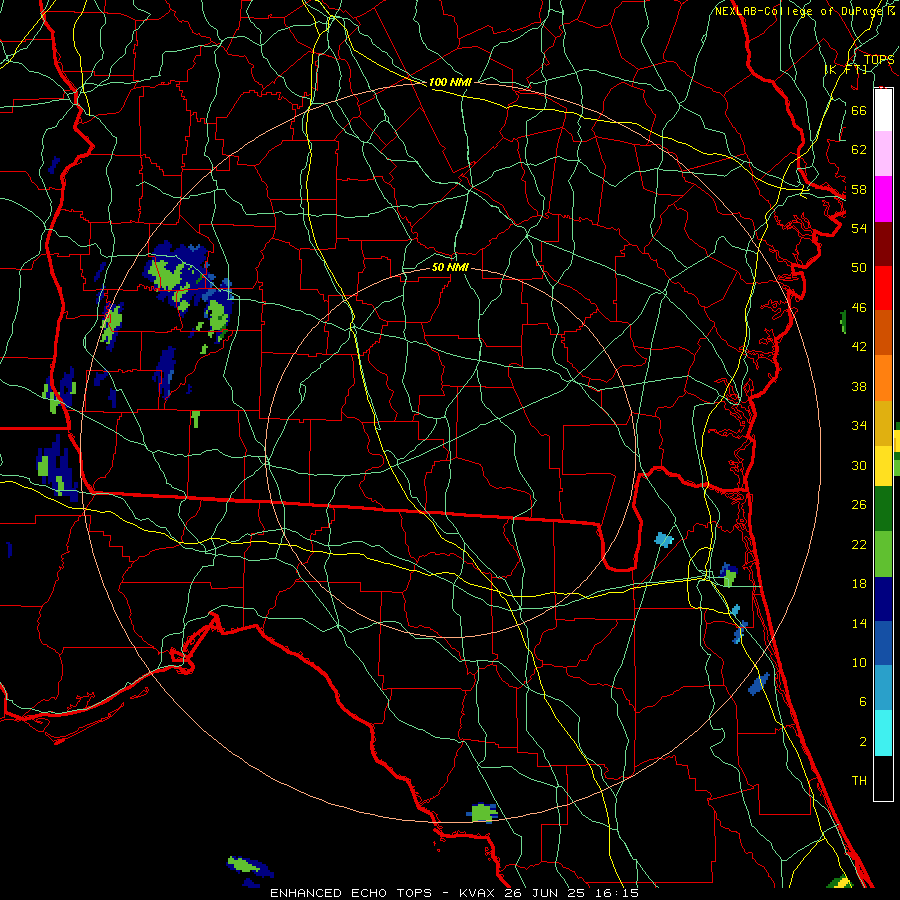The width and height of the screenshot is (900, 900).
Task: Click the green and blue echo offshore in the Gulf
Action: click(250, 871)
